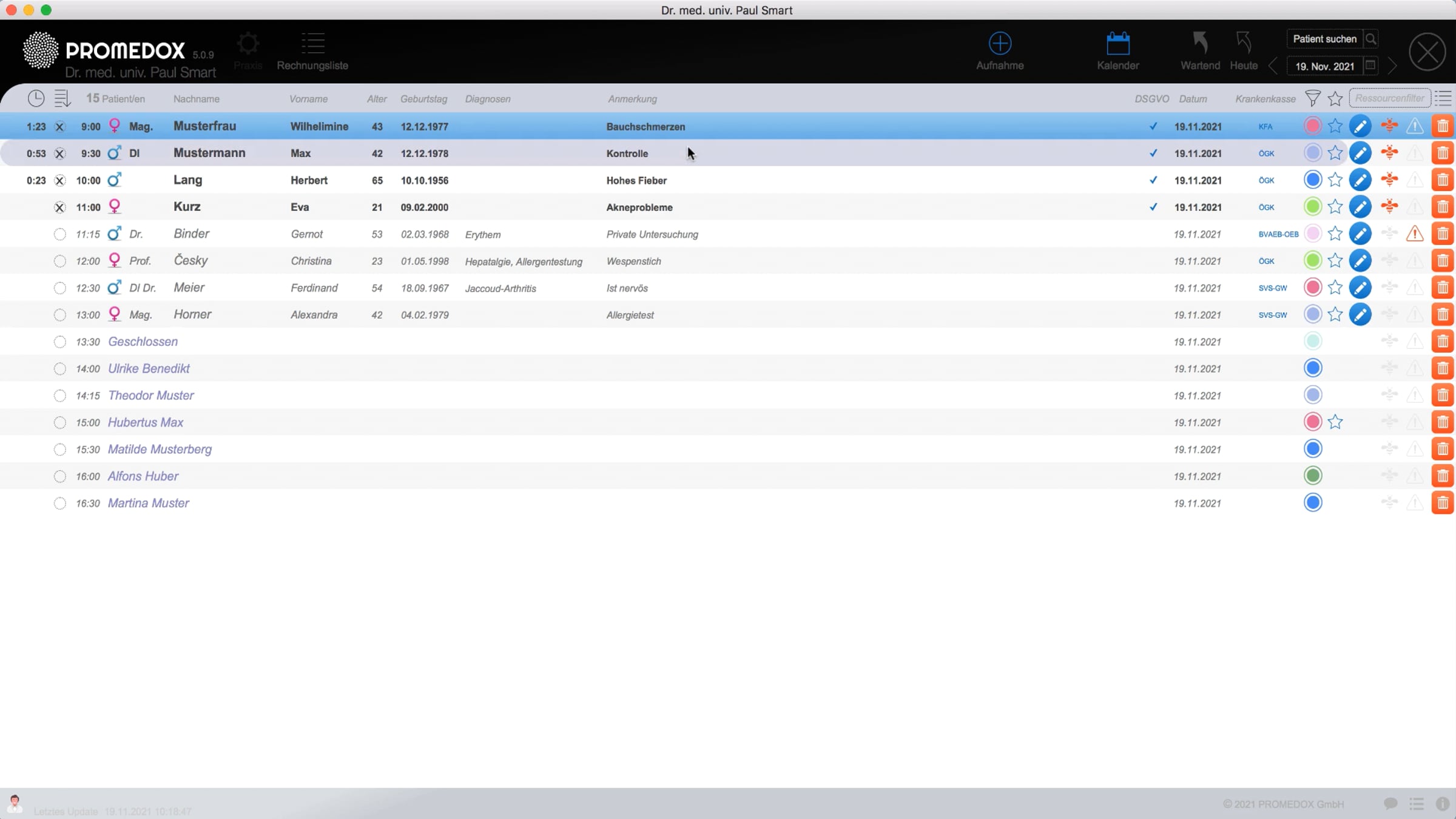
Task: Sort by the Krankenkasse column header
Action: pos(1266,99)
